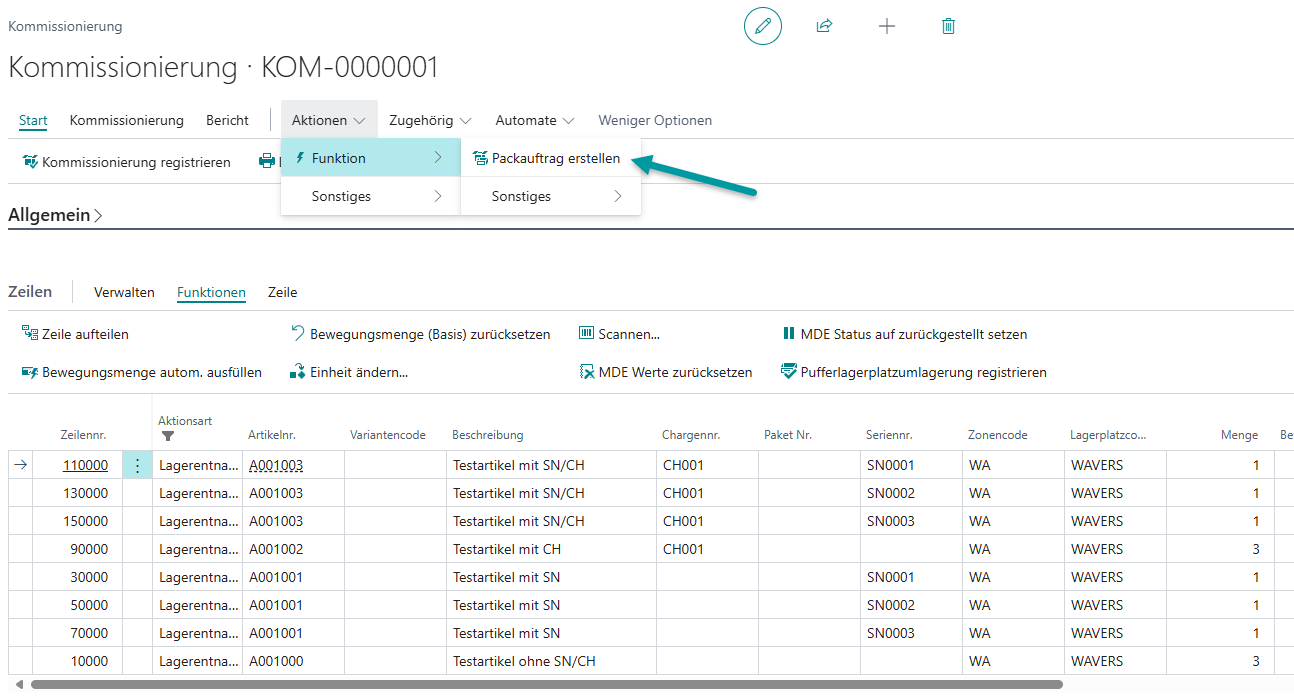
Task: Open three-dot menu on row 110000
Action: (137, 465)
